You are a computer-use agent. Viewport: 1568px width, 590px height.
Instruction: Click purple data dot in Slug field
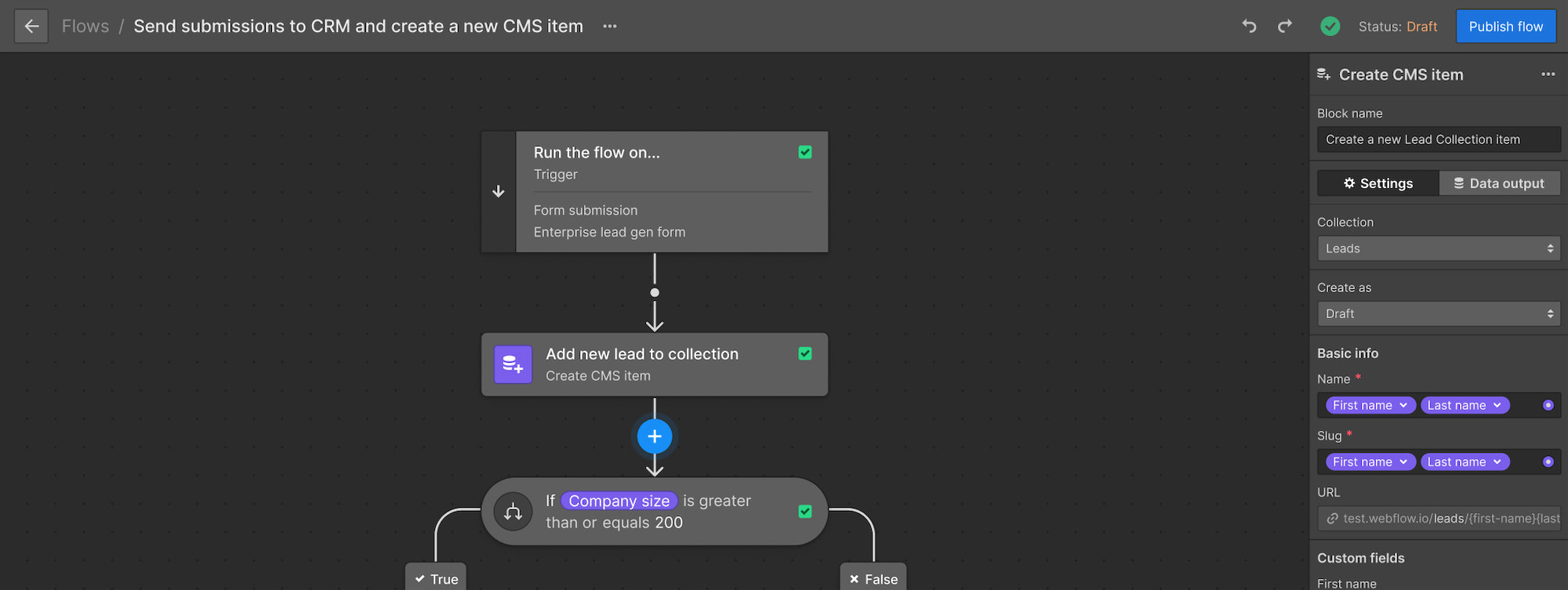point(1548,462)
